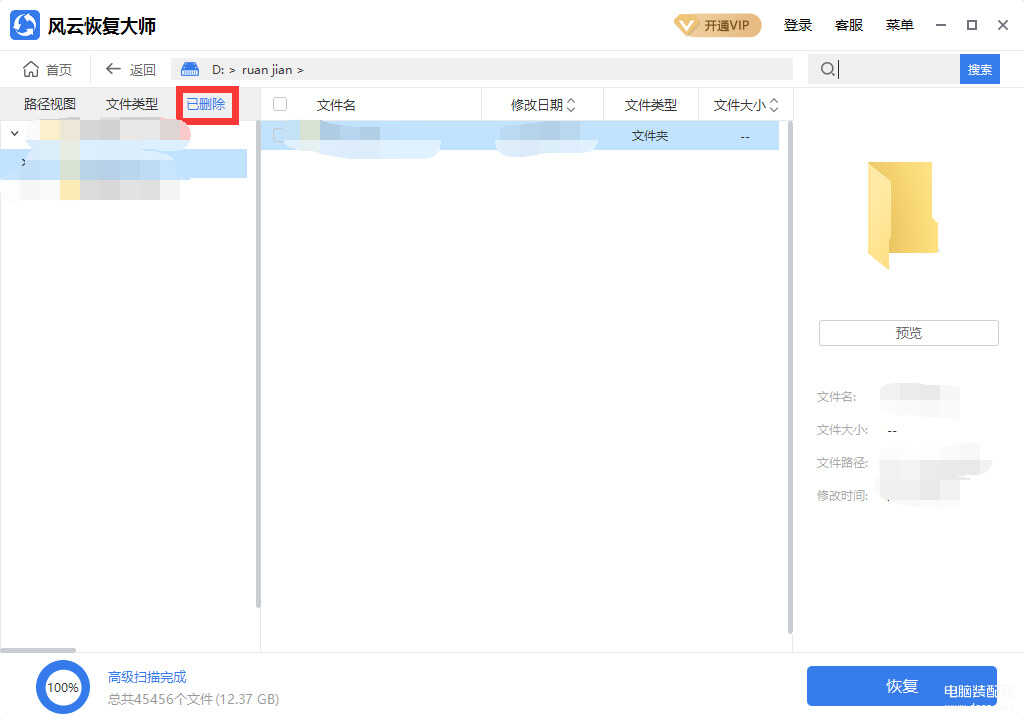Select ruan jian in the breadcrumb path
The height and width of the screenshot is (720, 1024).
coord(266,70)
